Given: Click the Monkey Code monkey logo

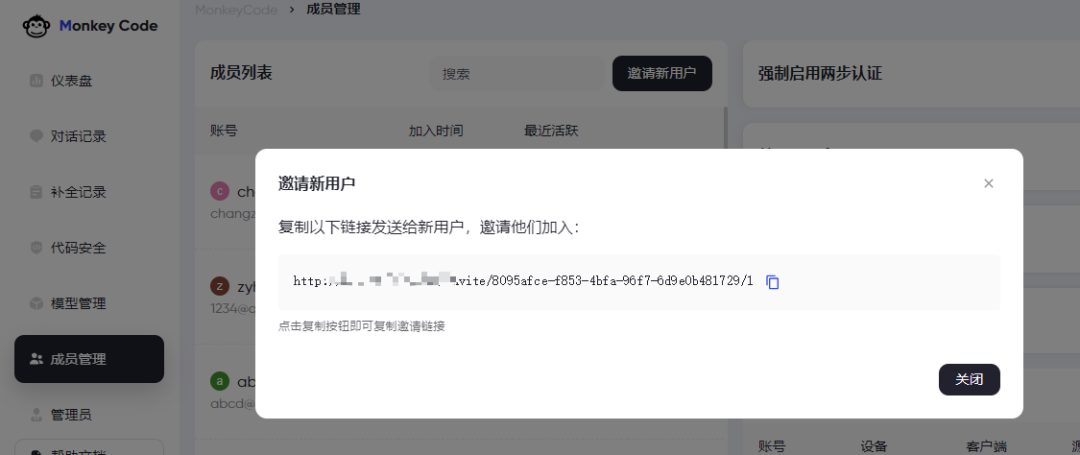Looking at the screenshot, I should coord(36,26).
